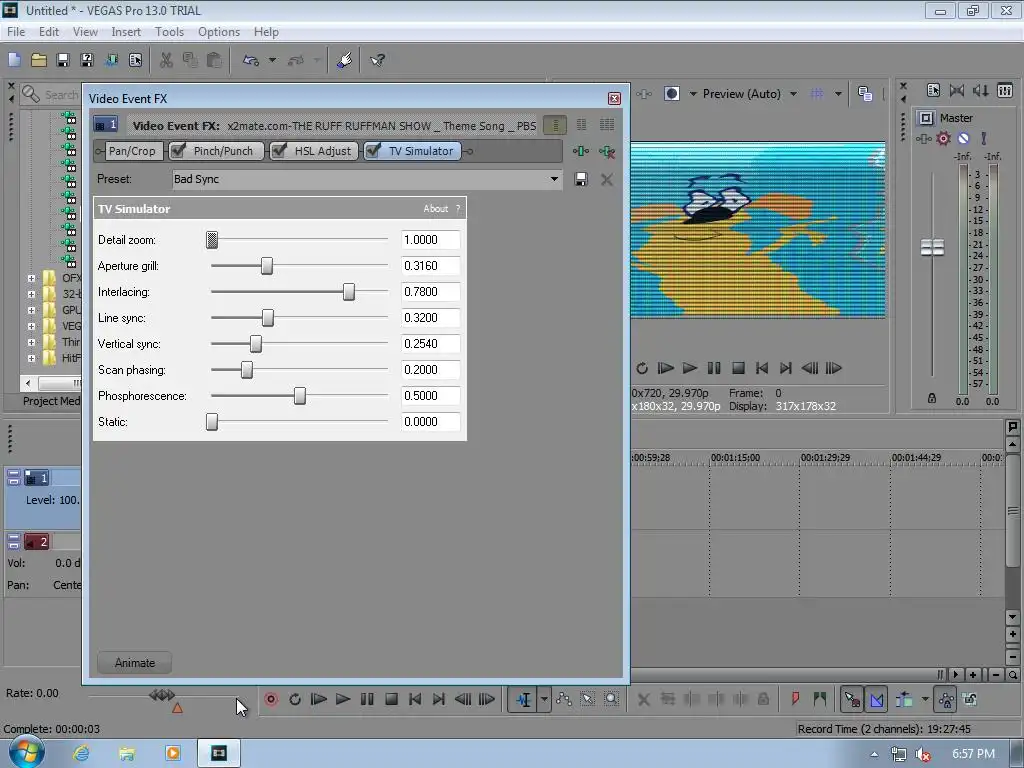Click the ? help link in TV Simulator

[458, 209]
